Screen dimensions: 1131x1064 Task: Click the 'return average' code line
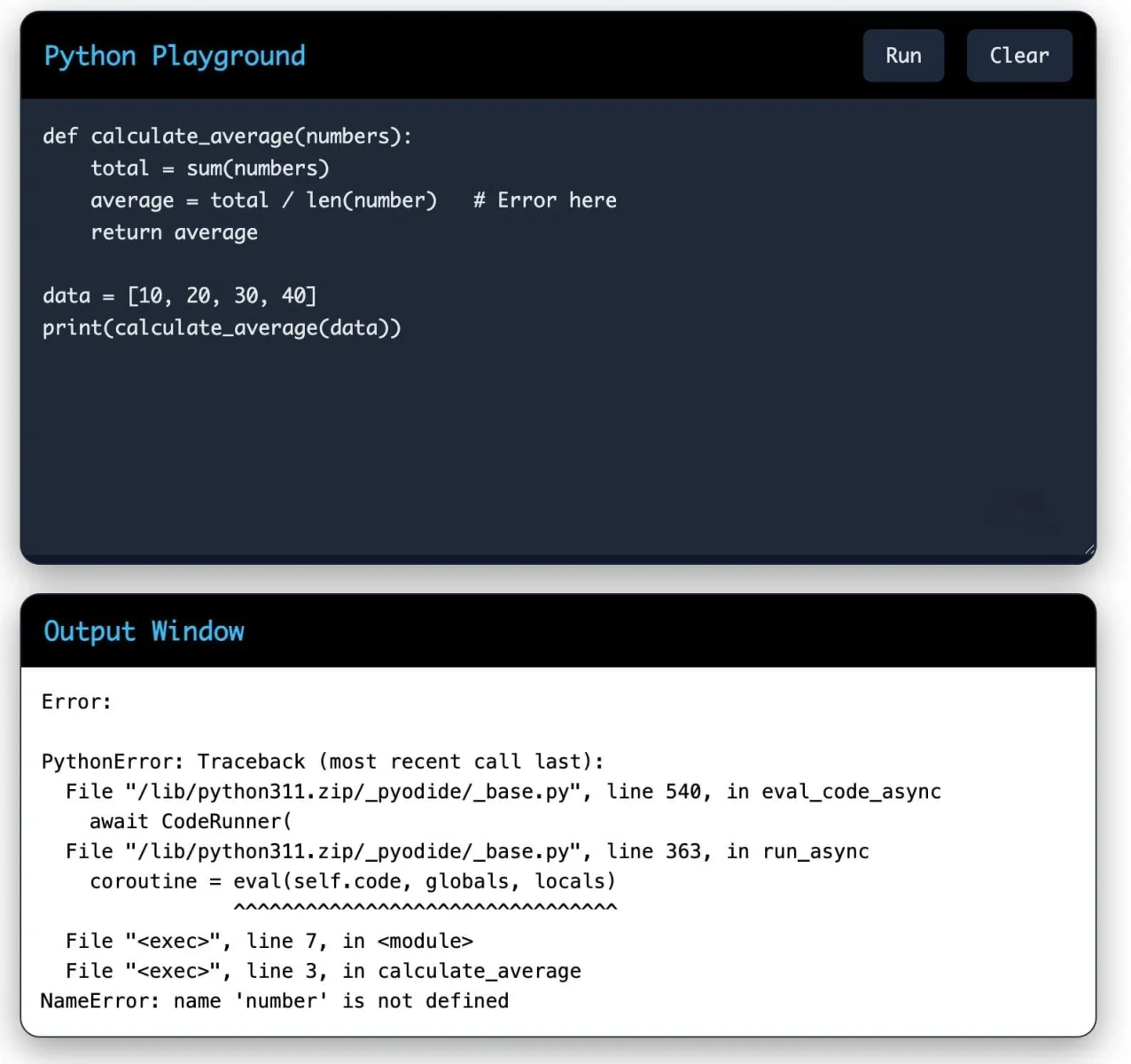(175, 232)
